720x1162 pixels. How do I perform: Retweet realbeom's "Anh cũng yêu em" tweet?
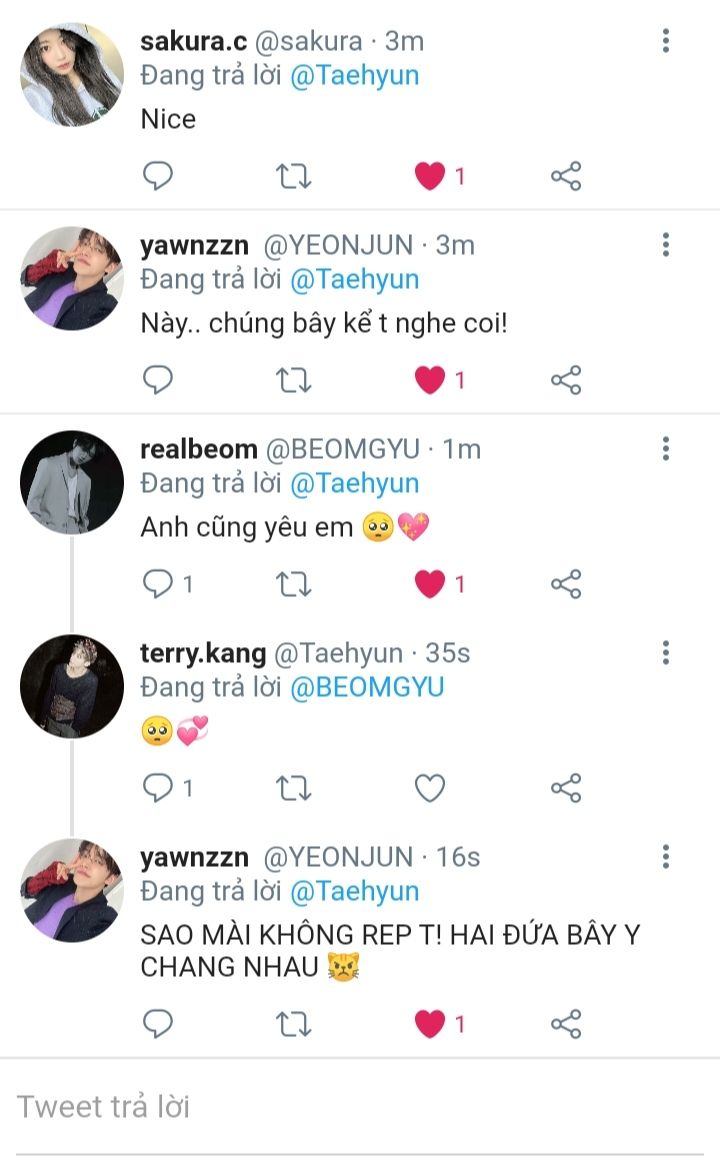click(293, 584)
